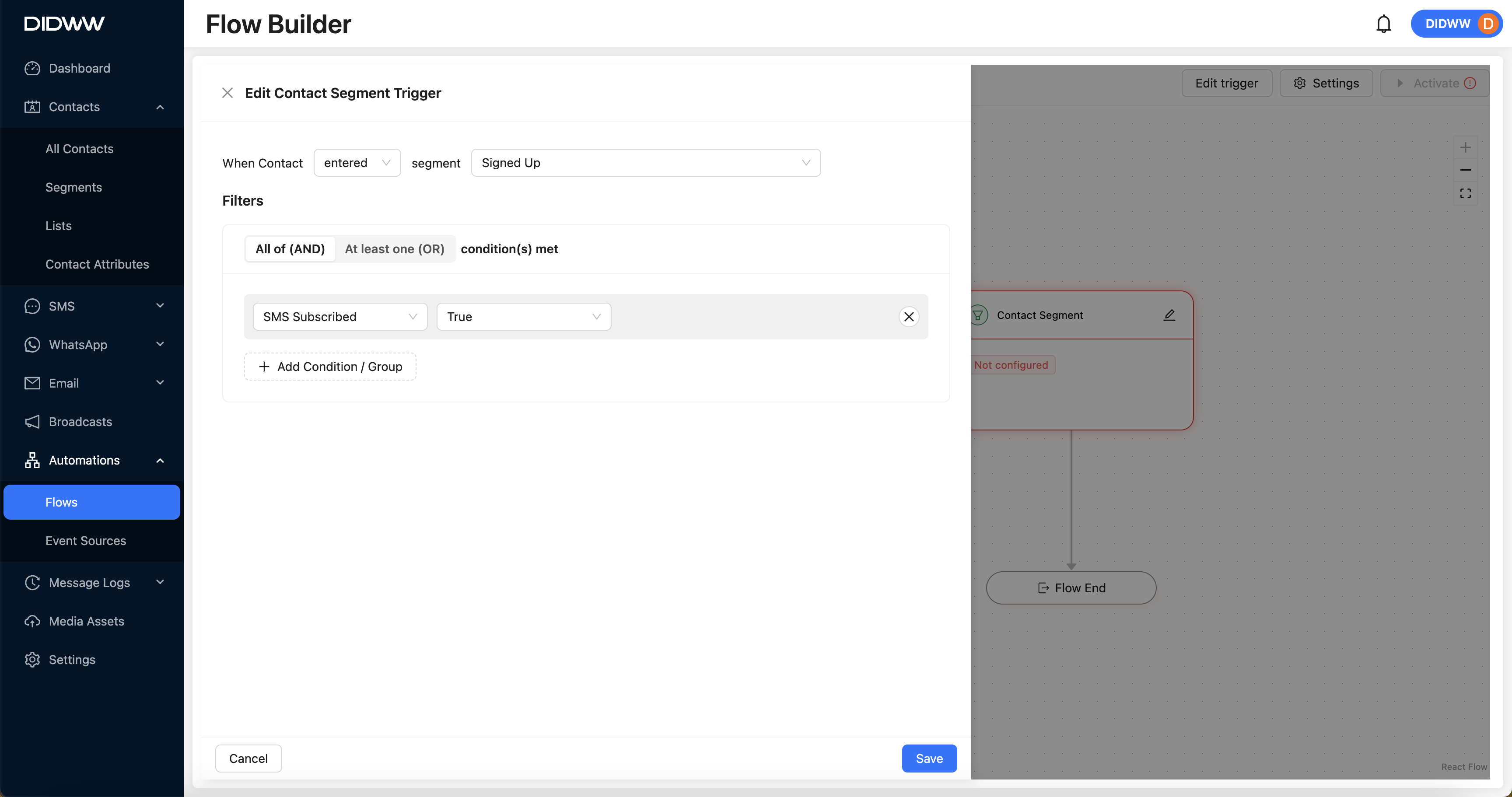Zoom in on the flow canvas
Viewport: 1512px width, 797px height.
click(x=1465, y=147)
